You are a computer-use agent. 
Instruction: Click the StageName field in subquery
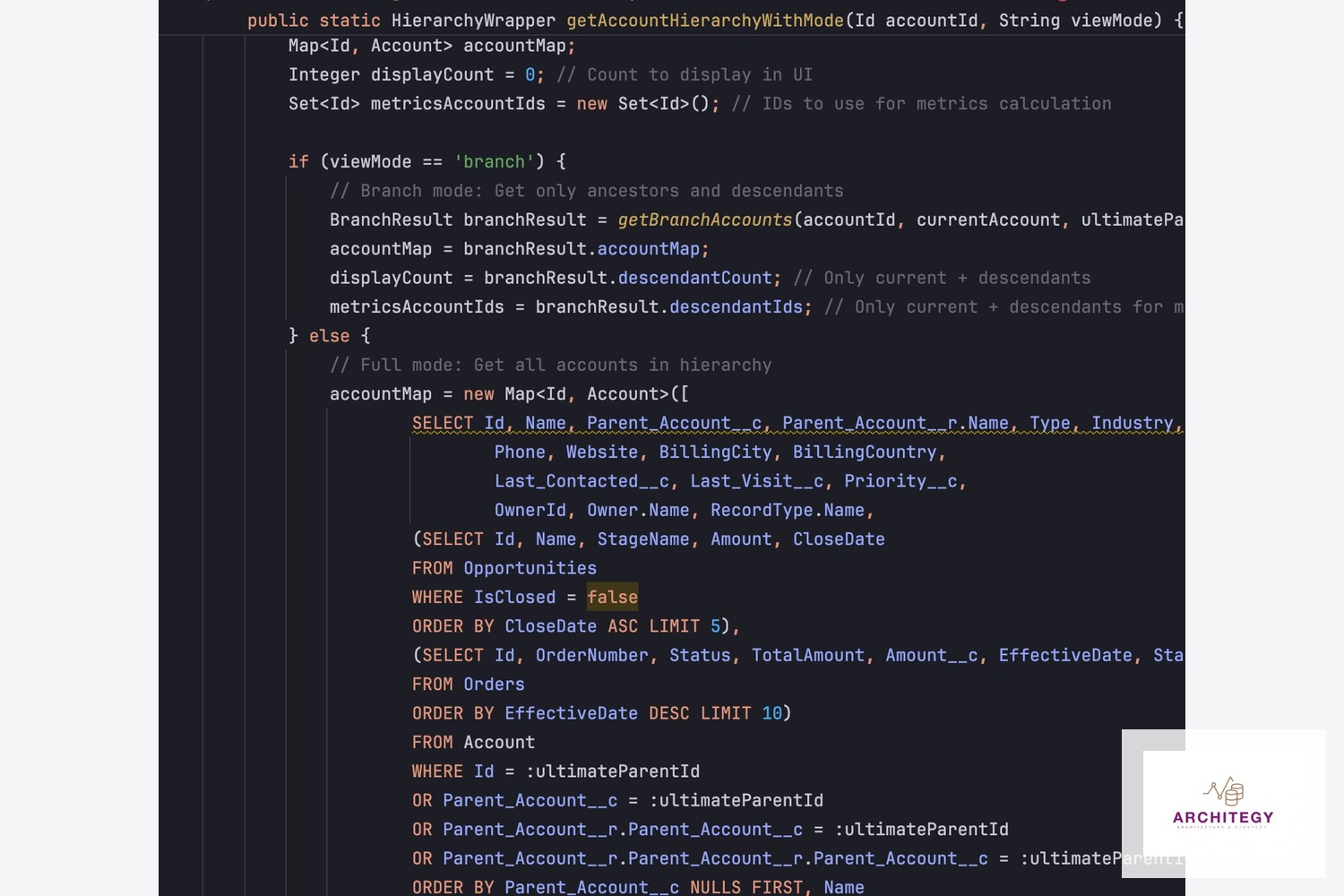click(x=642, y=539)
